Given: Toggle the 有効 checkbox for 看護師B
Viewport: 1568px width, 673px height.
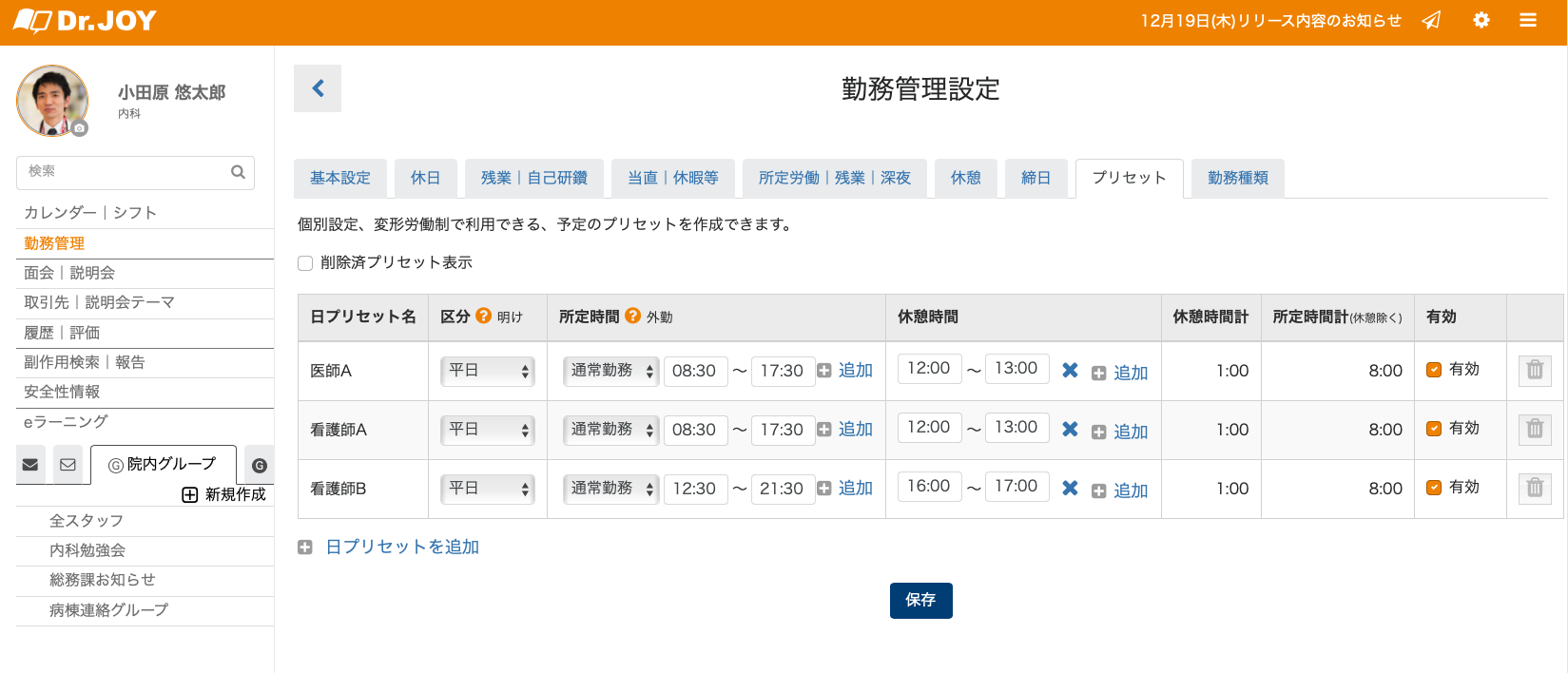Looking at the screenshot, I should (x=1434, y=488).
